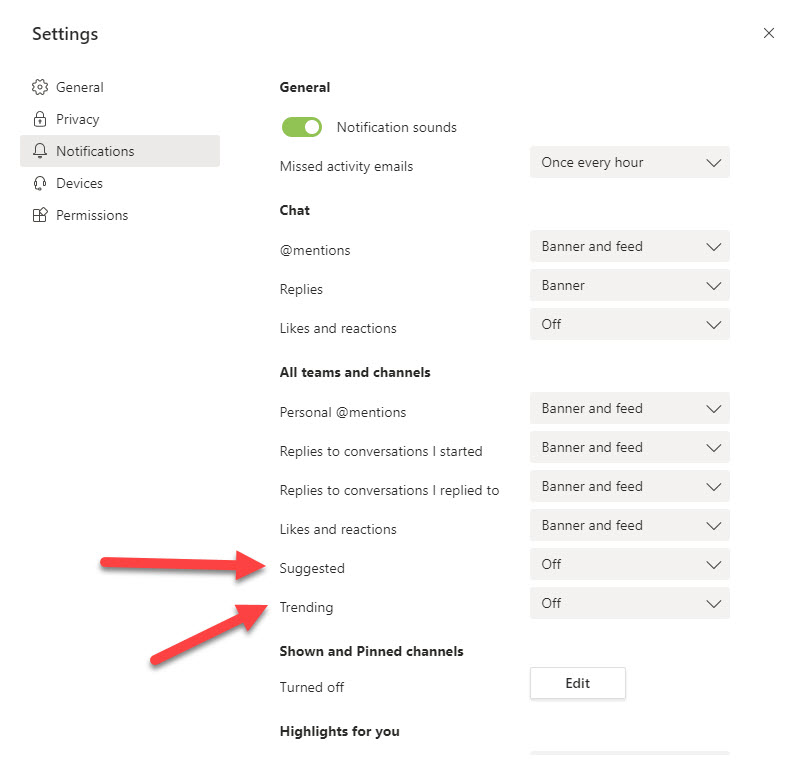Change Chat Likes and reactions setting
The width and height of the screenshot is (792, 780).
[x=629, y=324]
